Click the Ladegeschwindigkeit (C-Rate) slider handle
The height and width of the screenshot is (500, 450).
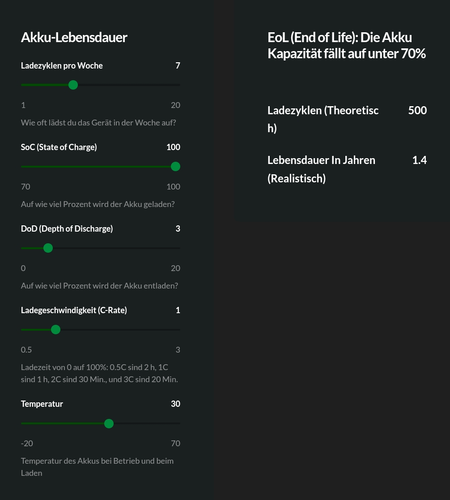(x=56, y=330)
